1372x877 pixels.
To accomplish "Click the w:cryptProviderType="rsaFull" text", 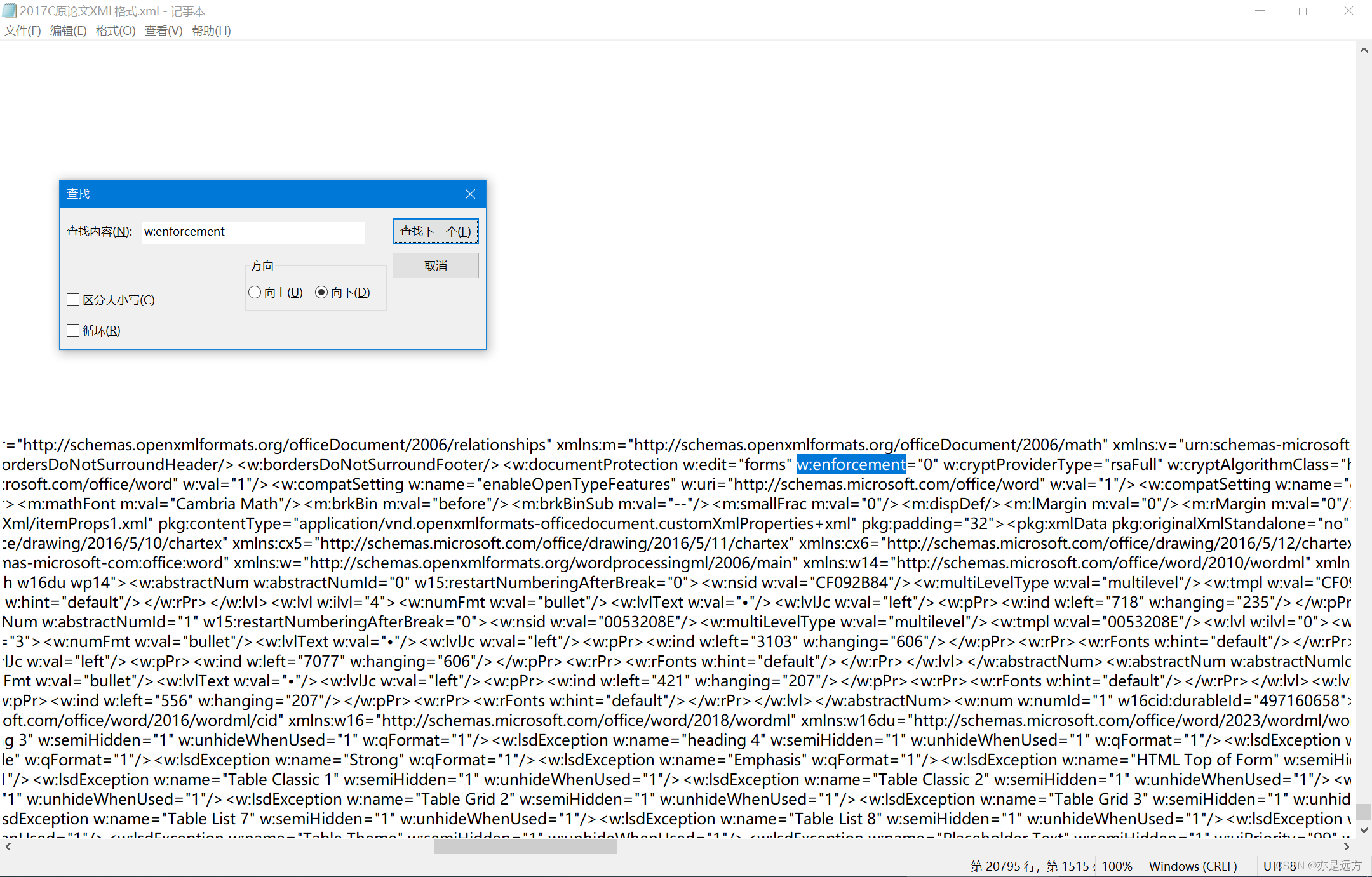I will point(1053,464).
